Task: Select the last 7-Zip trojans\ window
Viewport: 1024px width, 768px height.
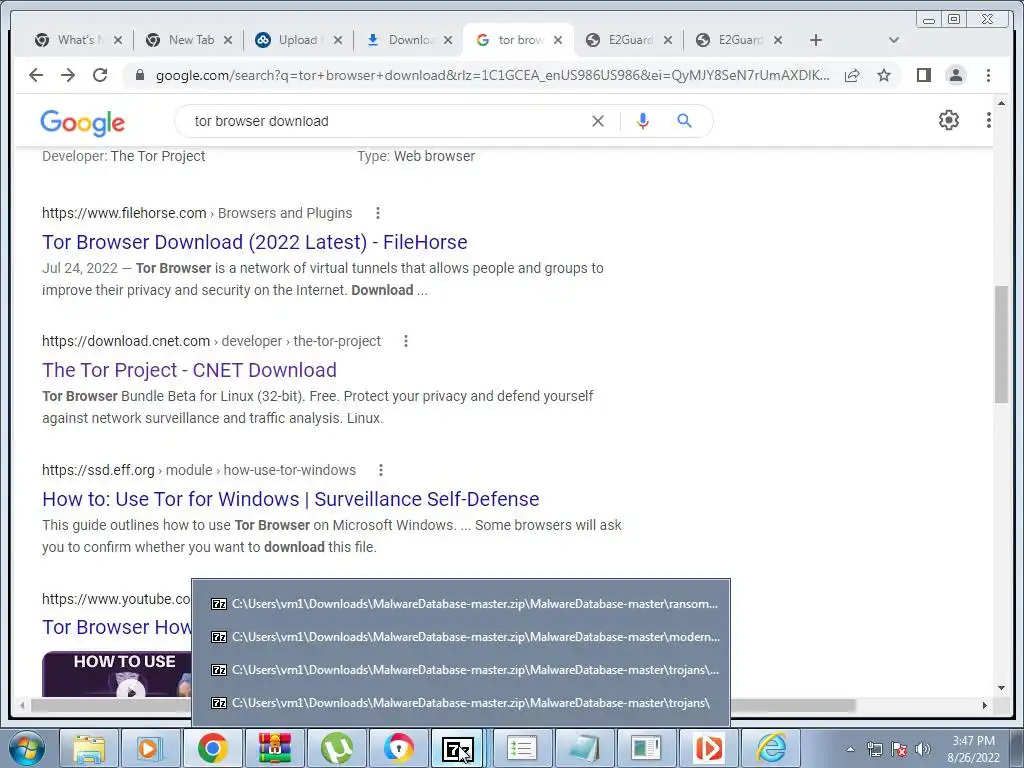Action: click(x=461, y=703)
